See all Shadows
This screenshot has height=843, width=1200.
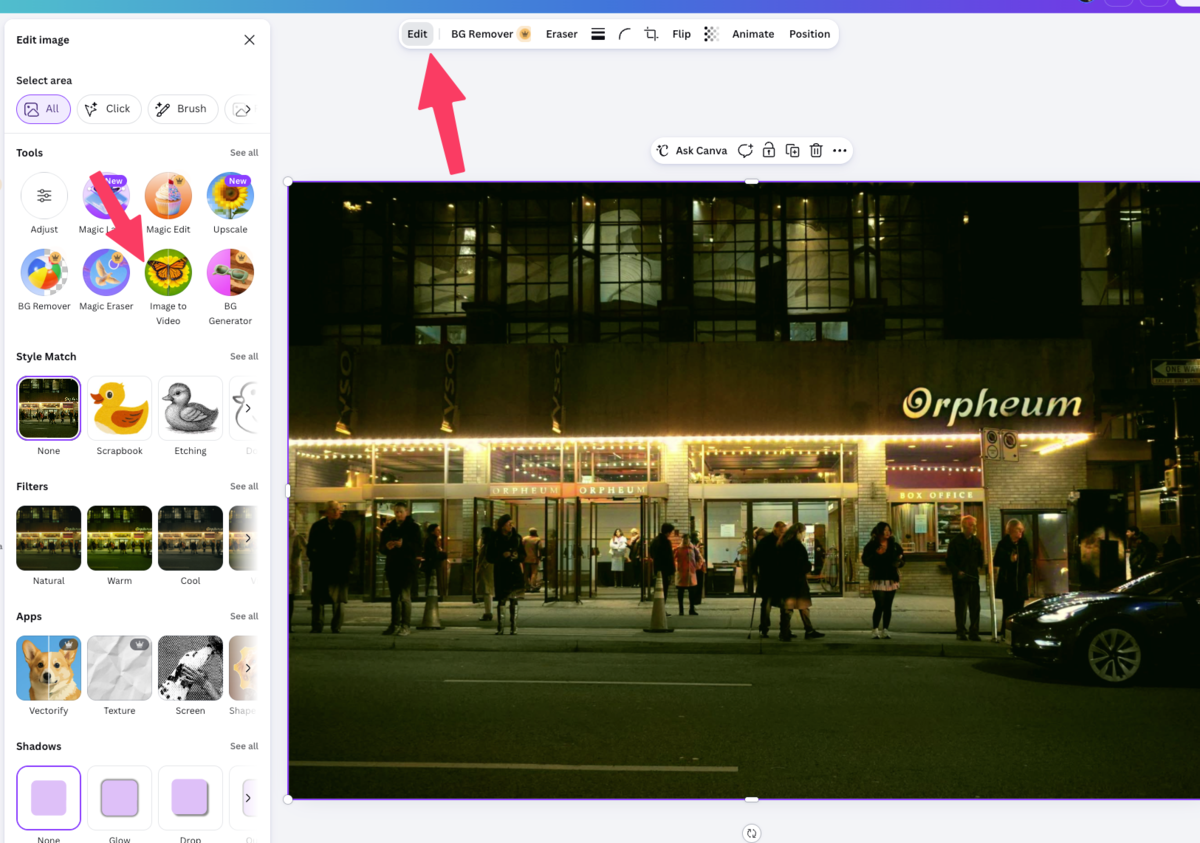(244, 747)
